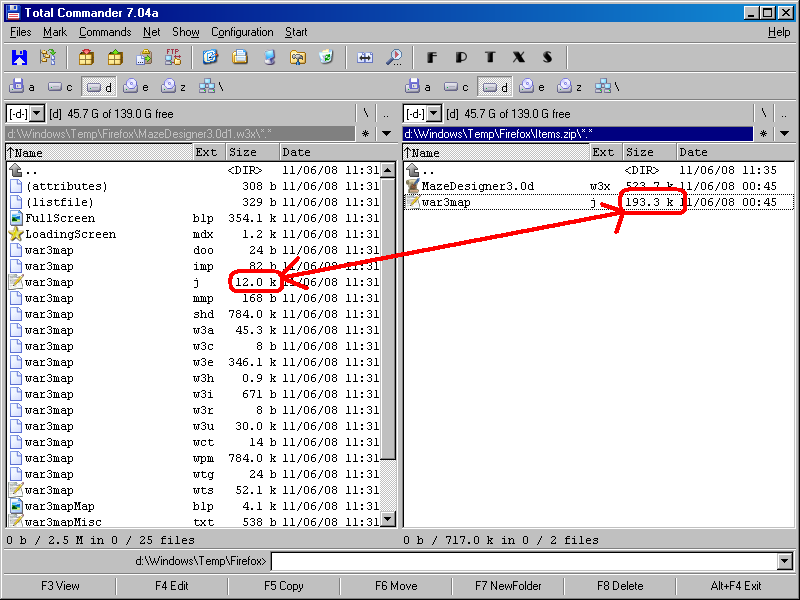Expand the command line history dropdown

tap(784, 561)
